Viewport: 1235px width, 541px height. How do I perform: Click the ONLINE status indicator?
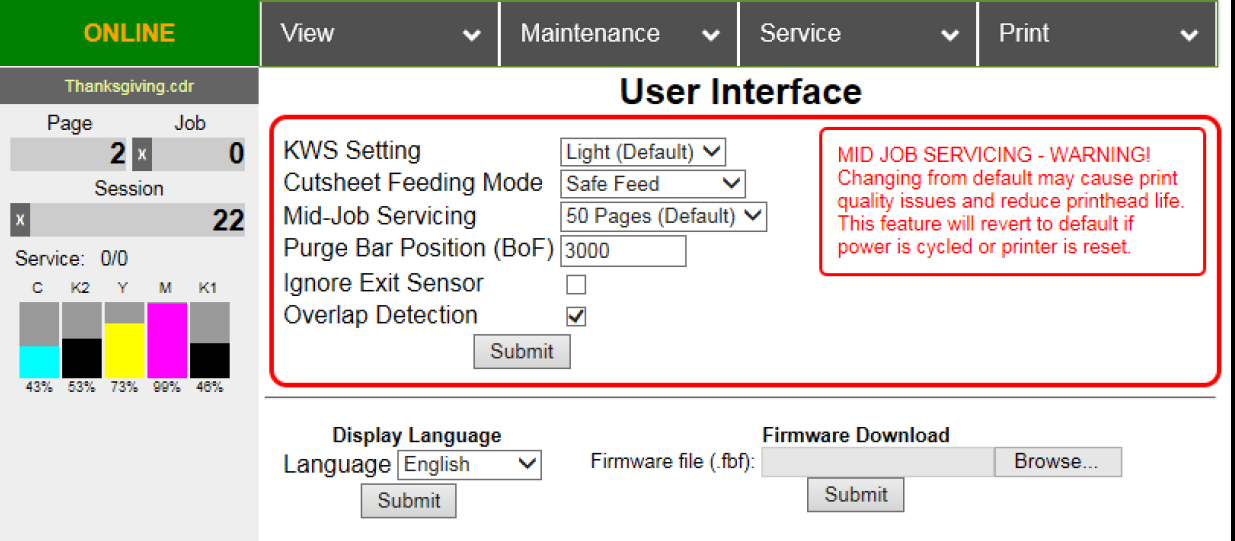pyautogui.click(x=129, y=33)
